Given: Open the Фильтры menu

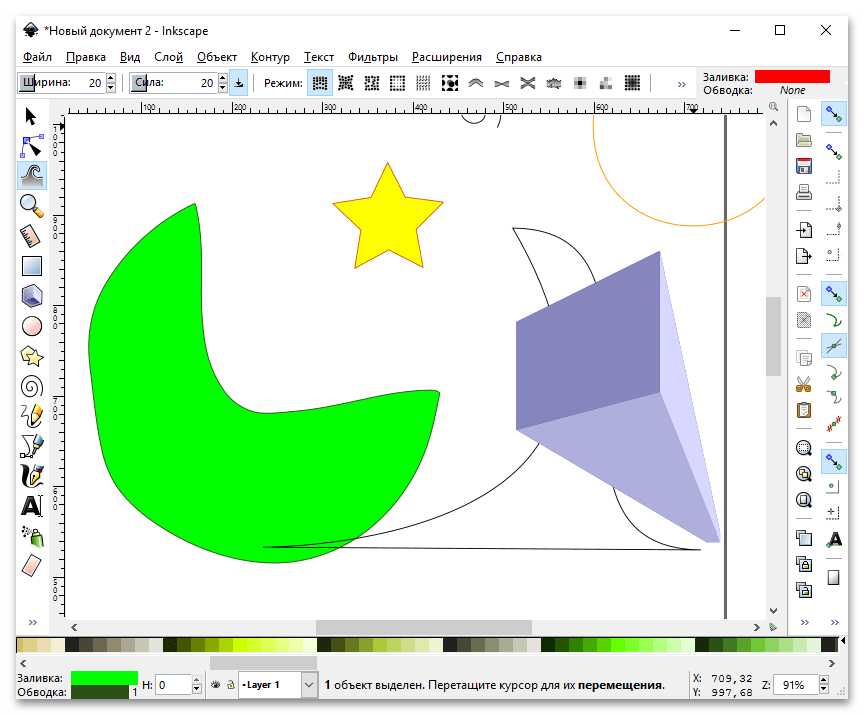Looking at the screenshot, I should coord(372,57).
